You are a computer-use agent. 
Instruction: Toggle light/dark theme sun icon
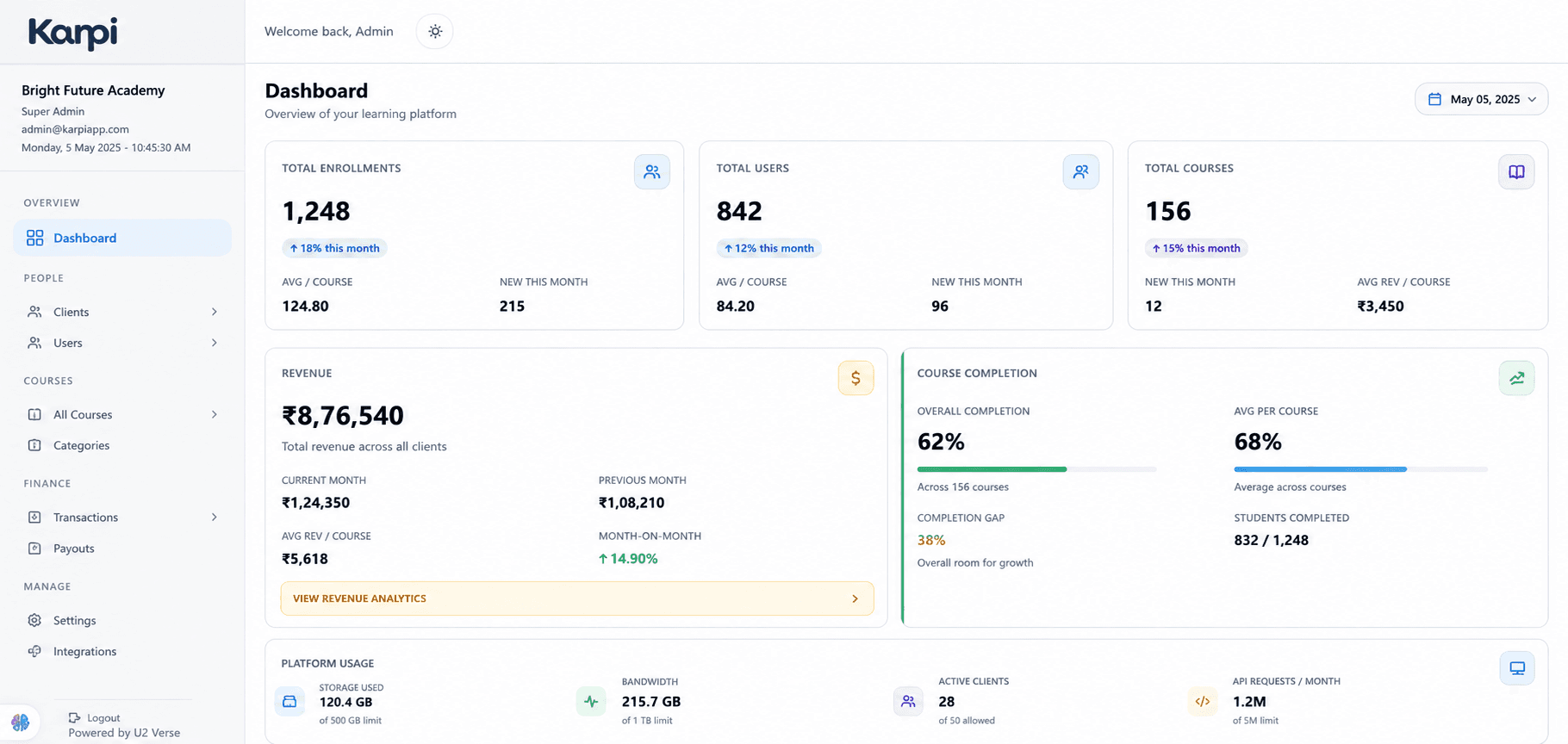click(435, 32)
